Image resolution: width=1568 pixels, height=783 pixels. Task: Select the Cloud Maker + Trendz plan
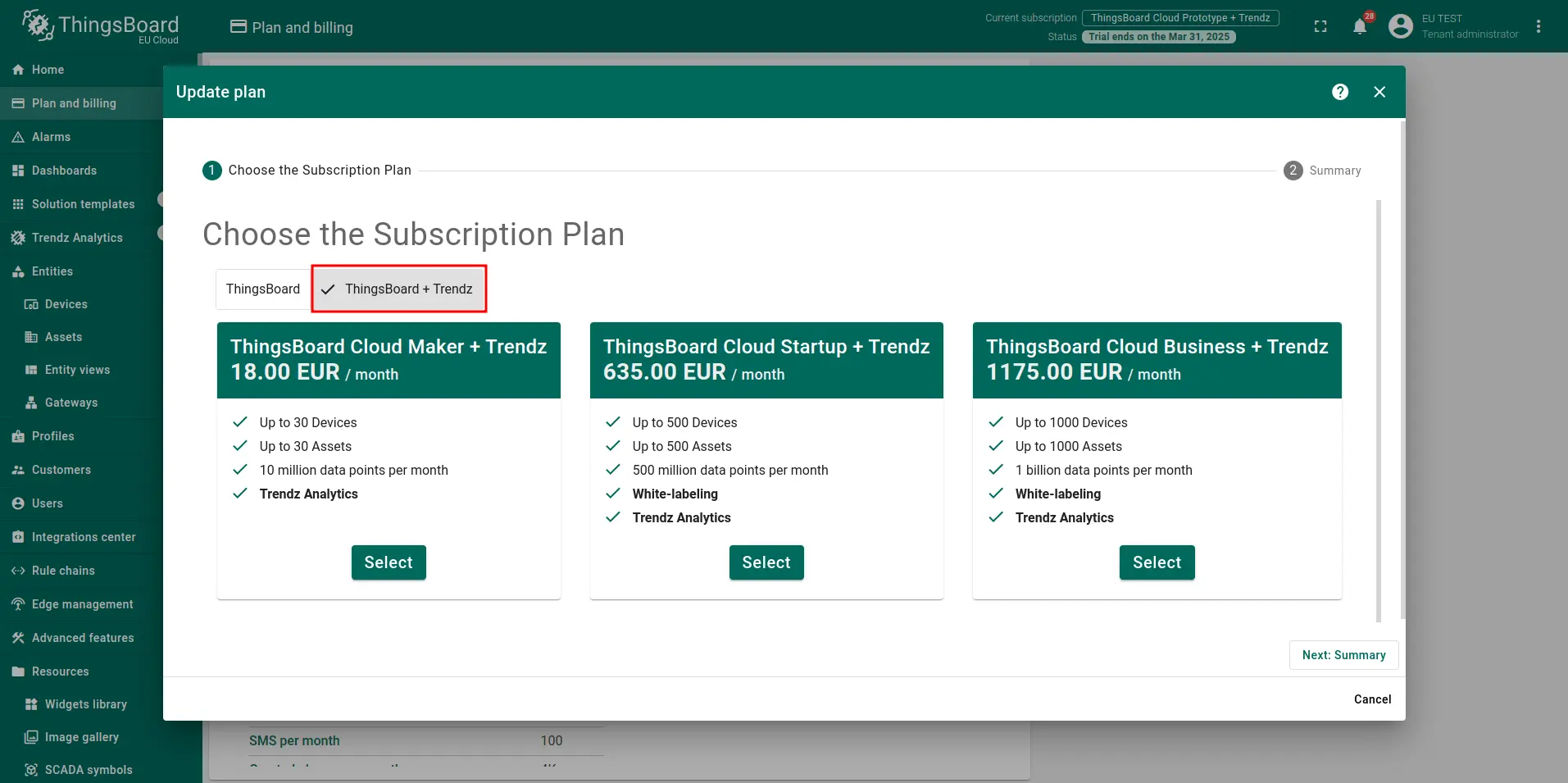(389, 562)
